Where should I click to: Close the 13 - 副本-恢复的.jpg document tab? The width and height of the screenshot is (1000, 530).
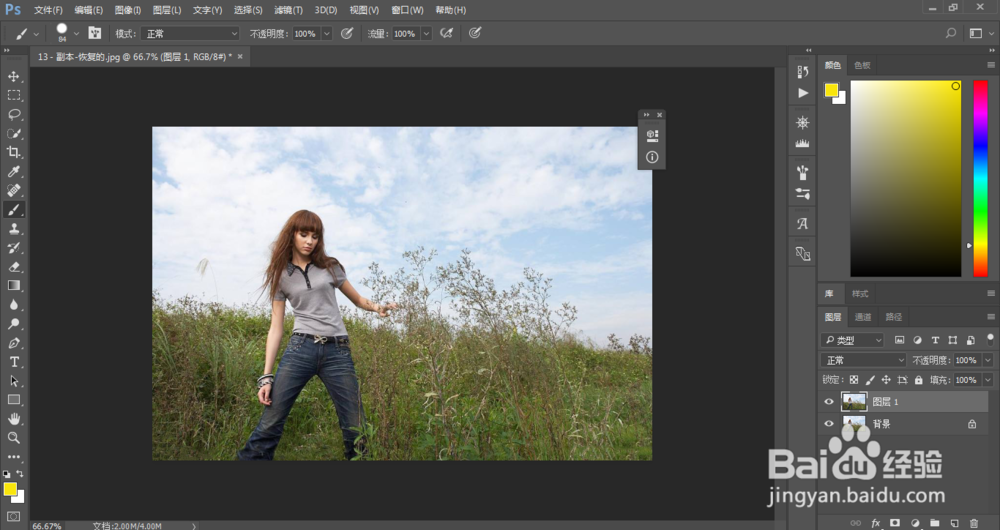tap(240, 57)
